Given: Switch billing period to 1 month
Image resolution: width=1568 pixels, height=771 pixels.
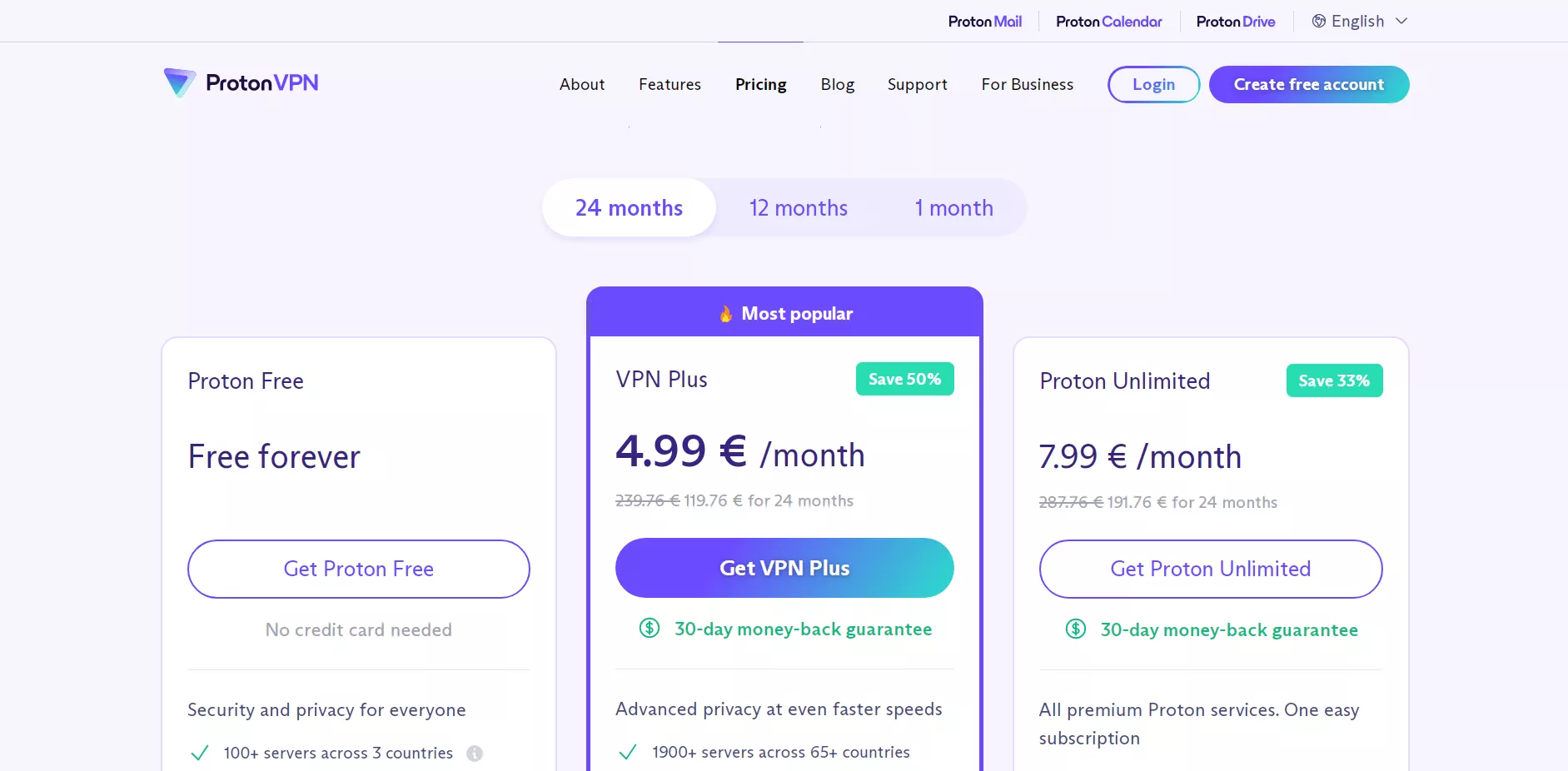Looking at the screenshot, I should click(x=953, y=208).
